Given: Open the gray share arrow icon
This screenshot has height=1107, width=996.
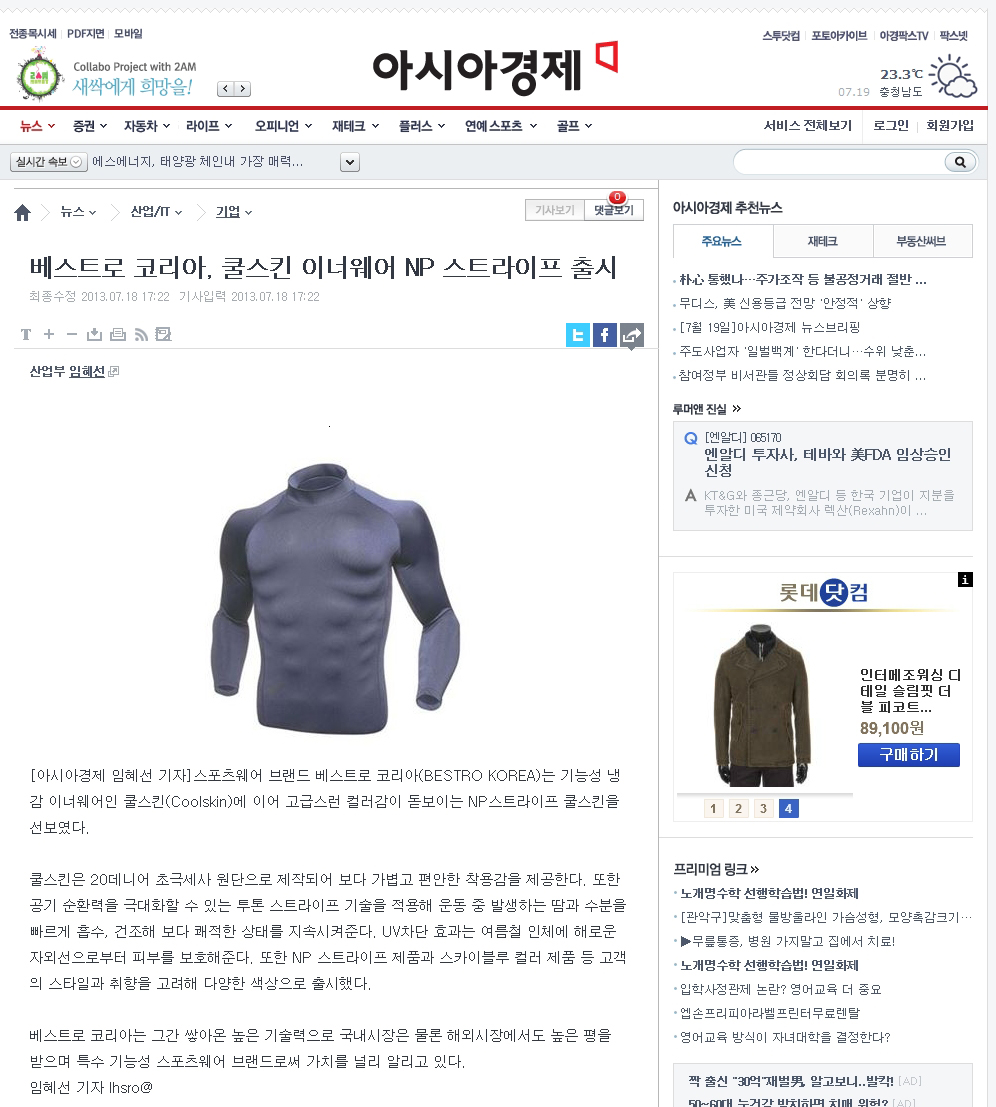Looking at the screenshot, I should [x=632, y=335].
